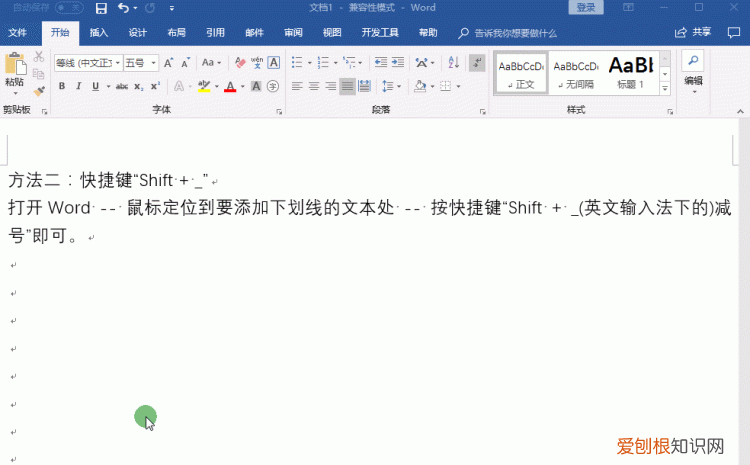Toggle italic formatting
Screen dimensions: 750x465
click(x=78, y=86)
